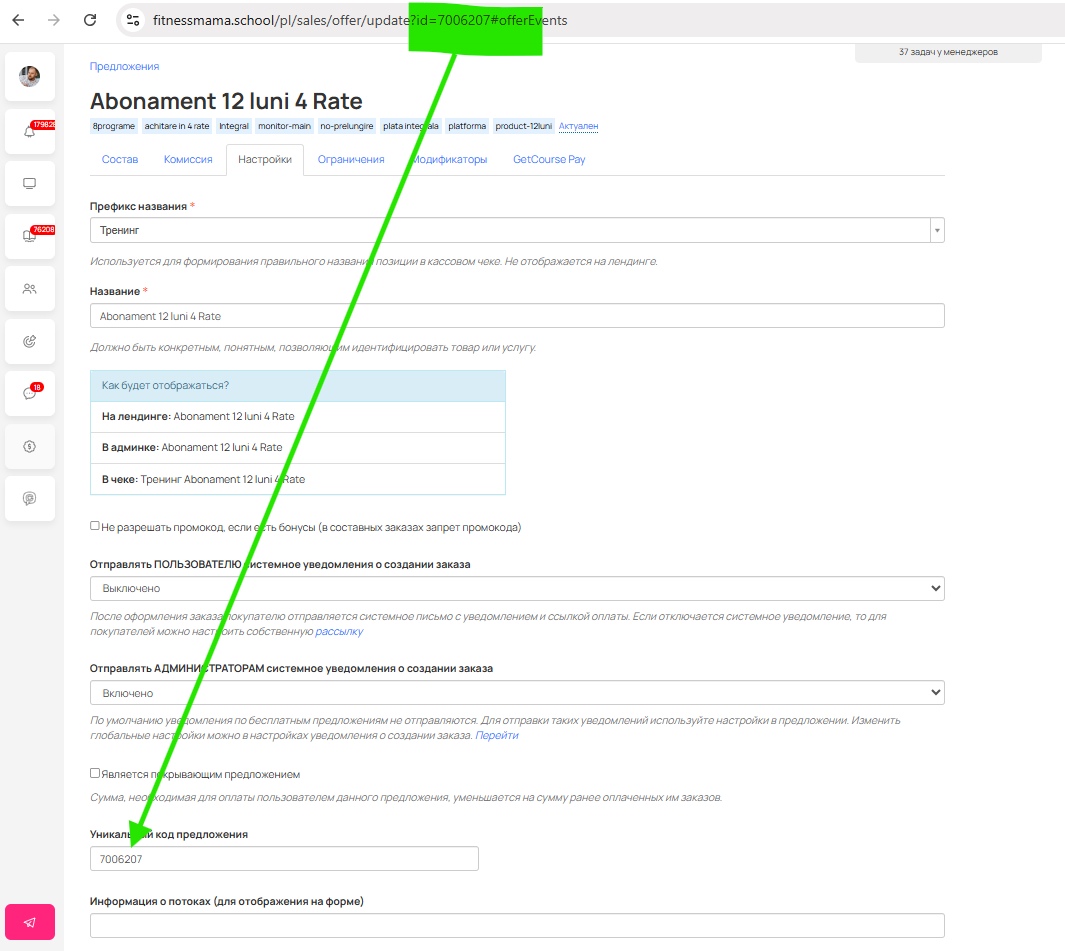Follow the рассылку link
The image size is (1065, 951).
[339, 632]
